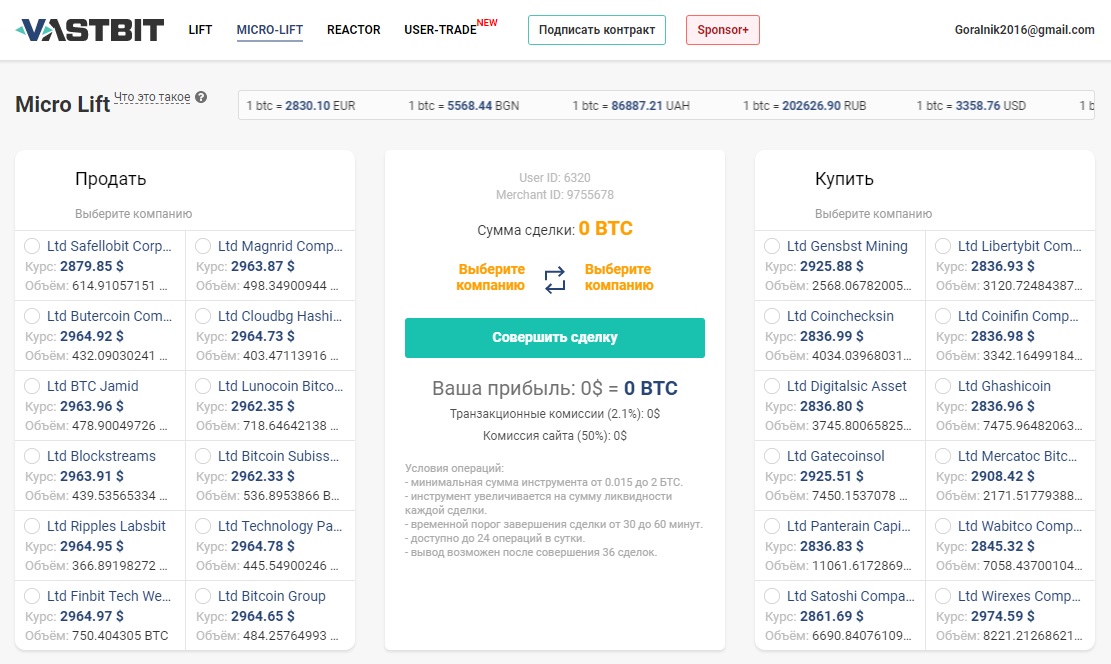The height and width of the screenshot is (664, 1111).
Task: Go to the REACTOR section
Action: (x=353, y=30)
